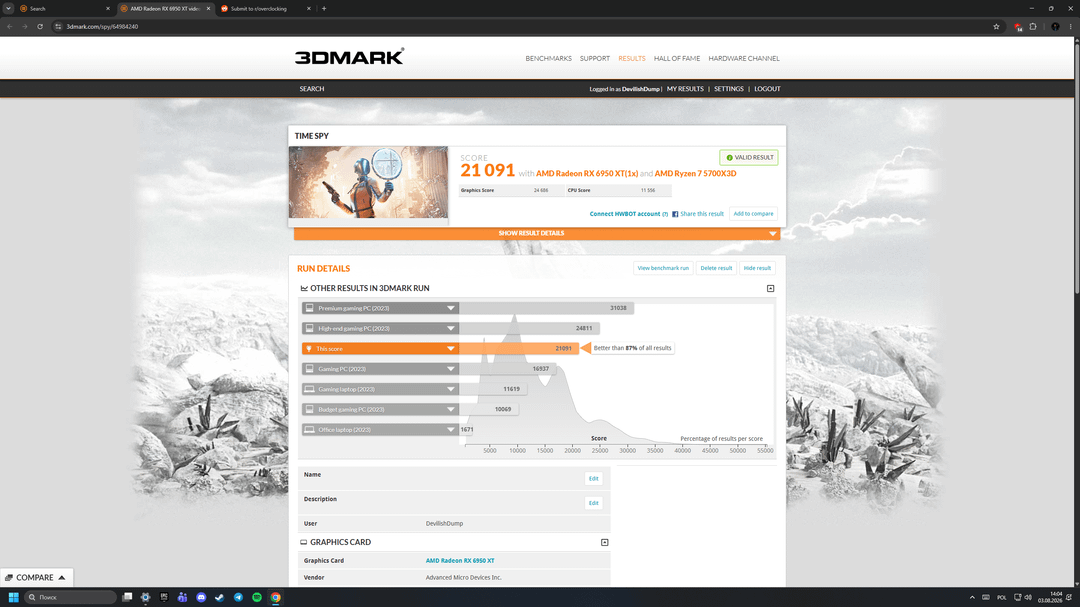This screenshot has height=607, width=1080.
Task: Click the red extension icon with badge
Action: click(x=1017, y=27)
